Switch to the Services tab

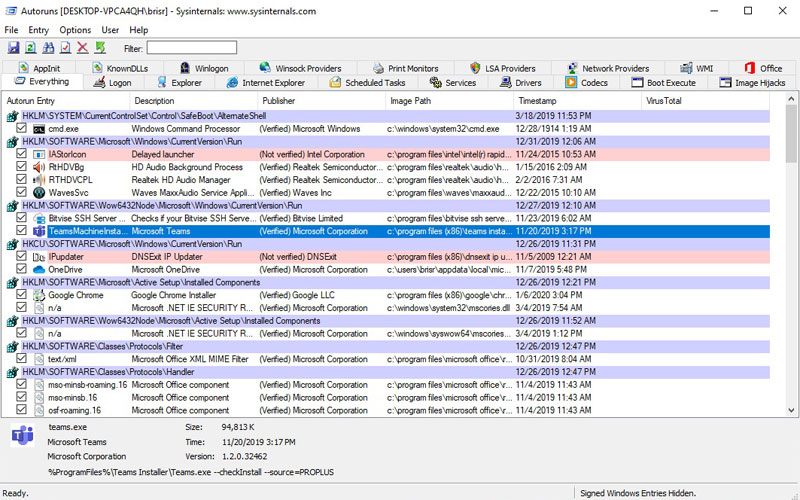pos(453,83)
